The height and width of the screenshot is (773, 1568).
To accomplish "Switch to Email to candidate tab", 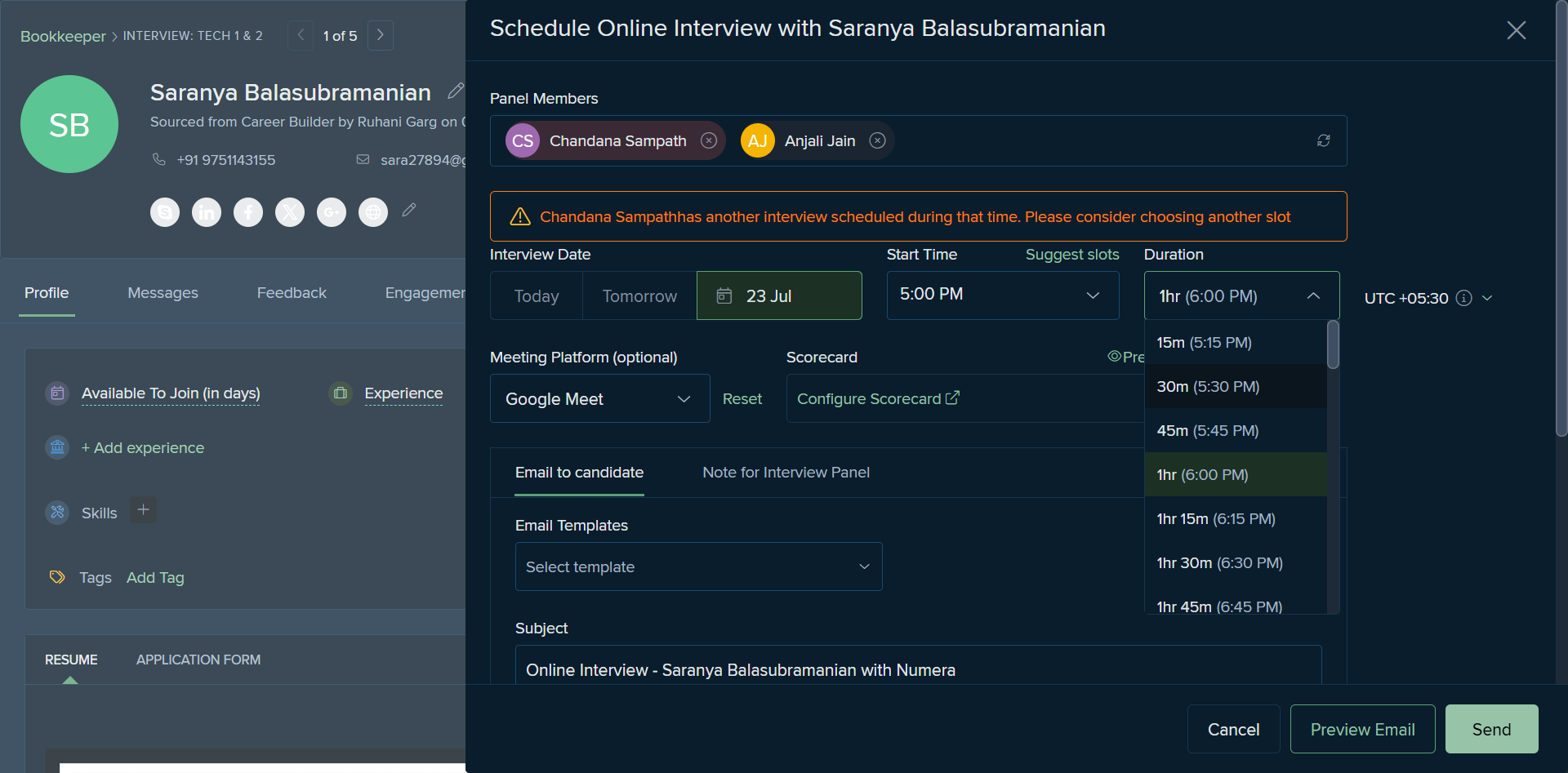I will (x=579, y=473).
